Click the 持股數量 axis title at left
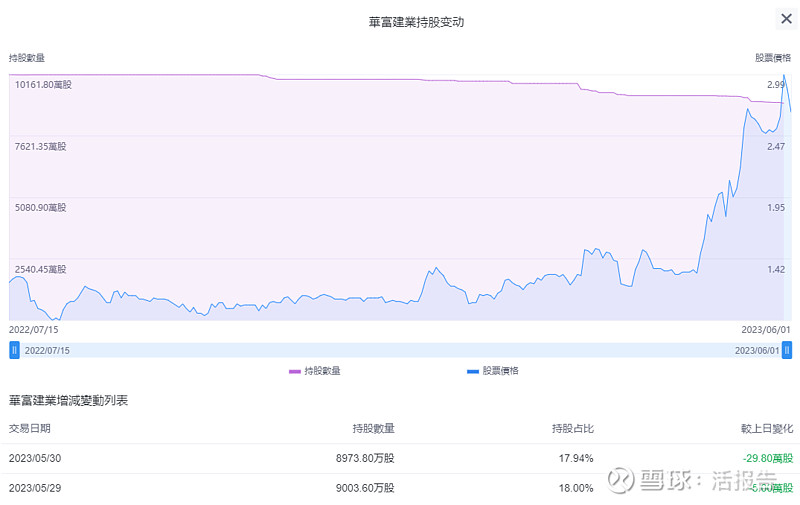 (27, 58)
